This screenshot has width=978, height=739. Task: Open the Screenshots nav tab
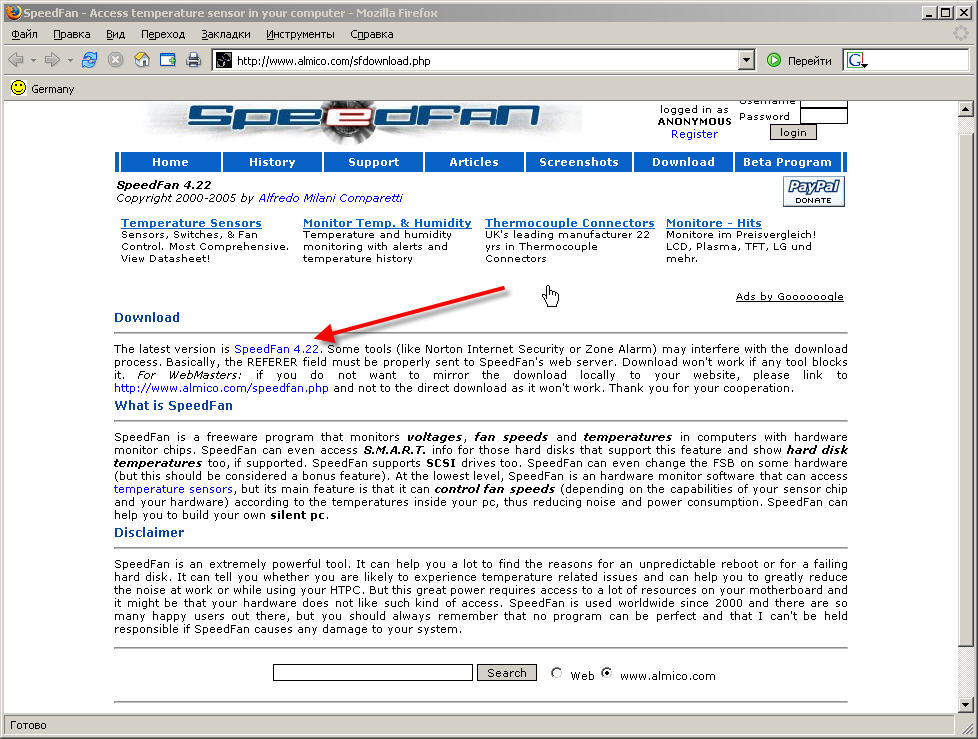(x=579, y=162)
